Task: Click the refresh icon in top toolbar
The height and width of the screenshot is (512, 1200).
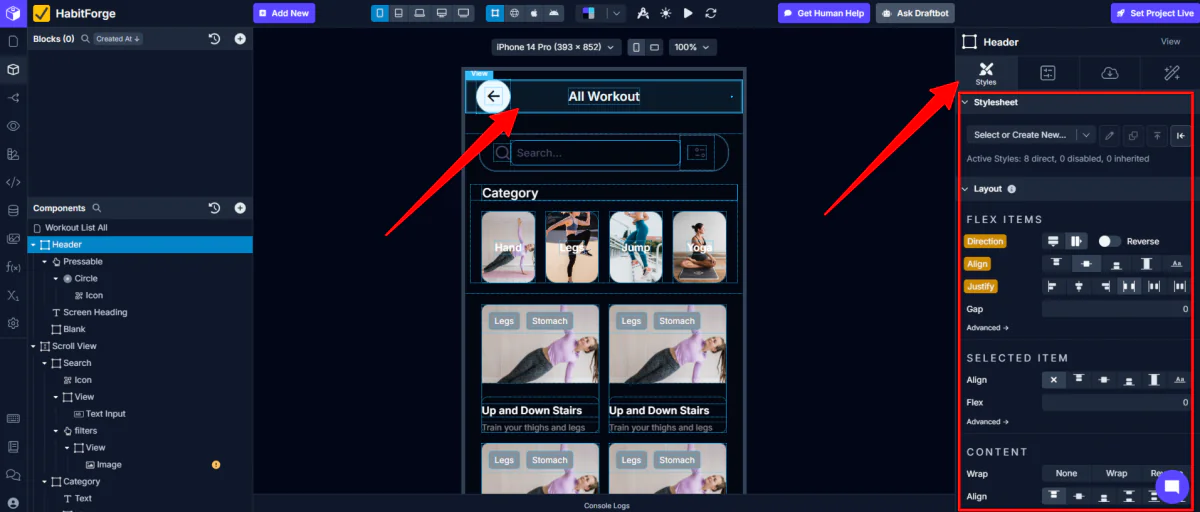Action: (711, 13)
